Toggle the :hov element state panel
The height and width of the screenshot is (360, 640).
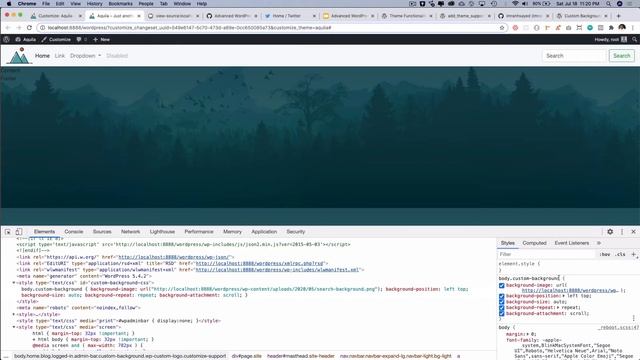click(x=605, y=254)
